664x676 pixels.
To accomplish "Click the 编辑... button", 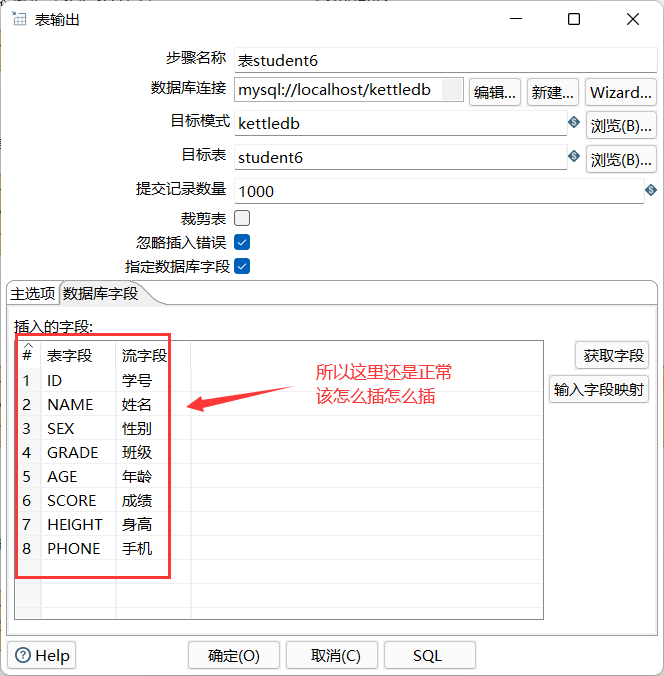I will [495, 92].
